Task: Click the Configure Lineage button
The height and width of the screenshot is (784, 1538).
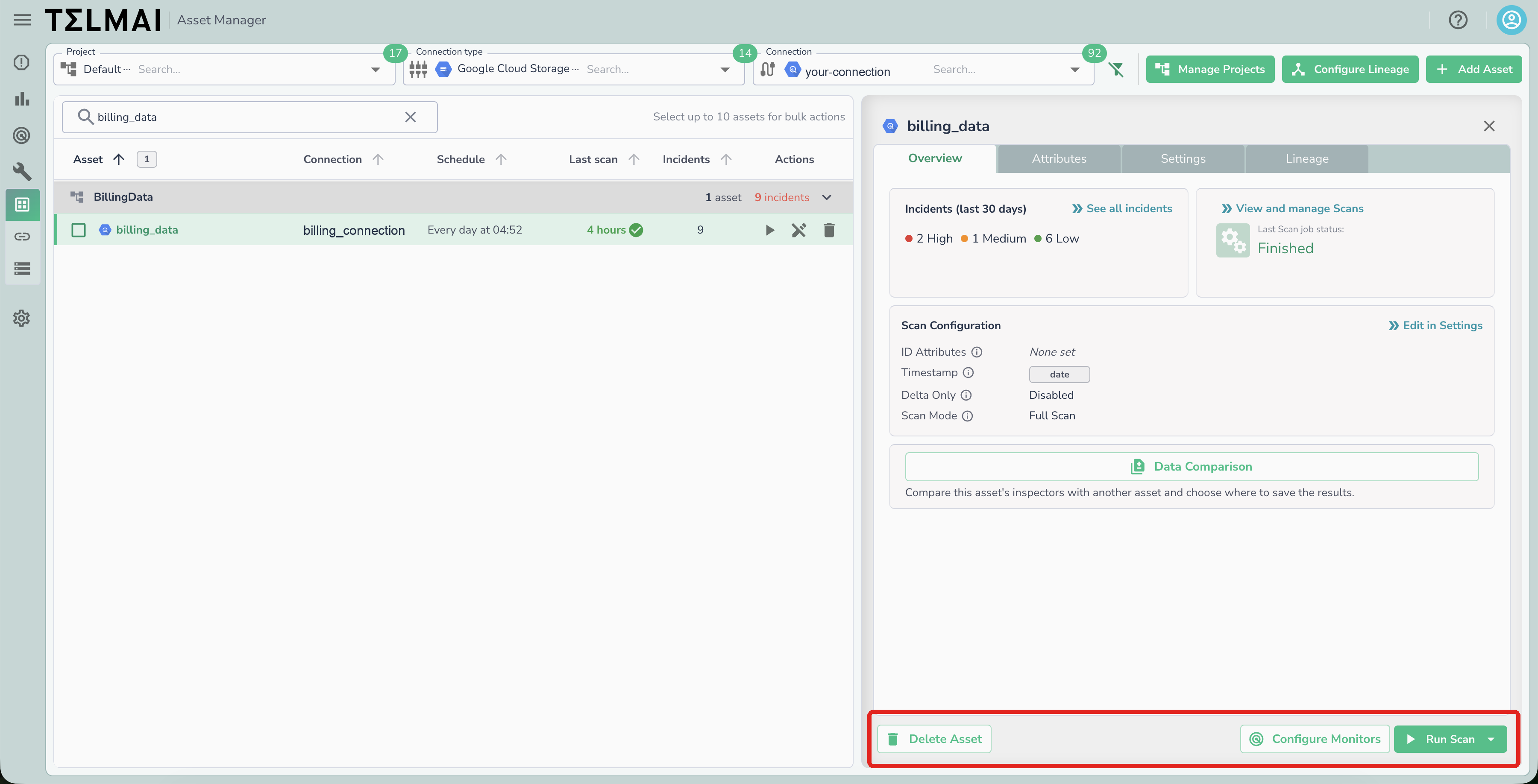Action: tap(1350, 70)
